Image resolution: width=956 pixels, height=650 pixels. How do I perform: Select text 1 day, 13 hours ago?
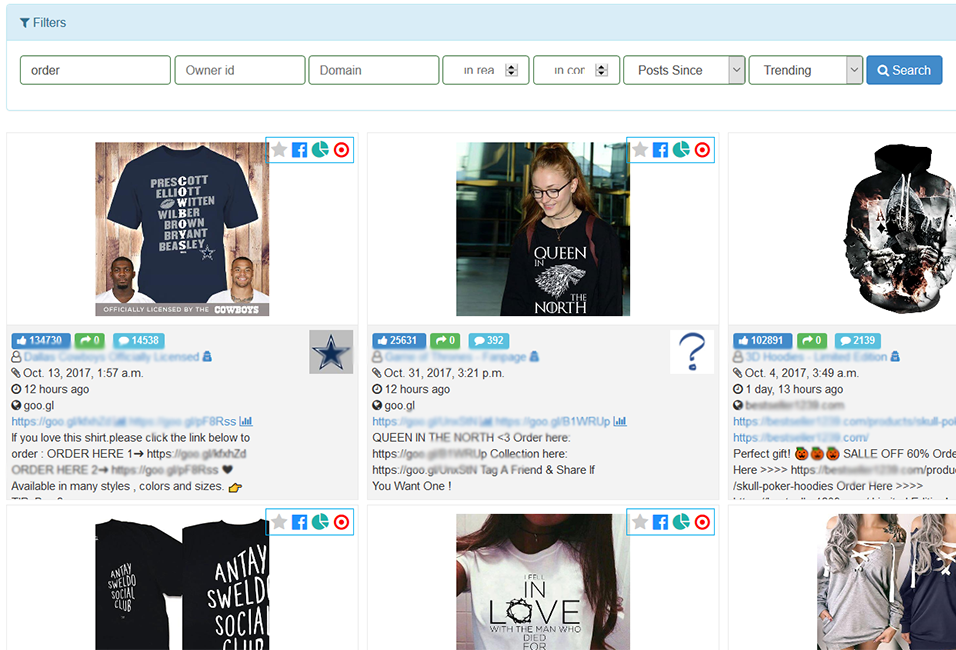794,389
